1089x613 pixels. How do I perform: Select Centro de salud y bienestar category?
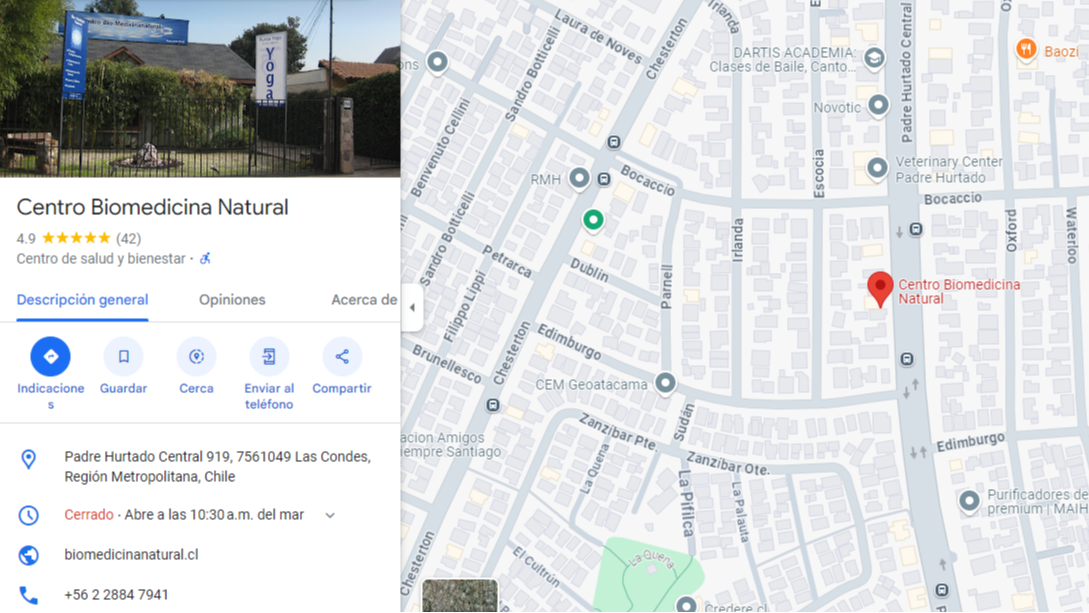101,258
